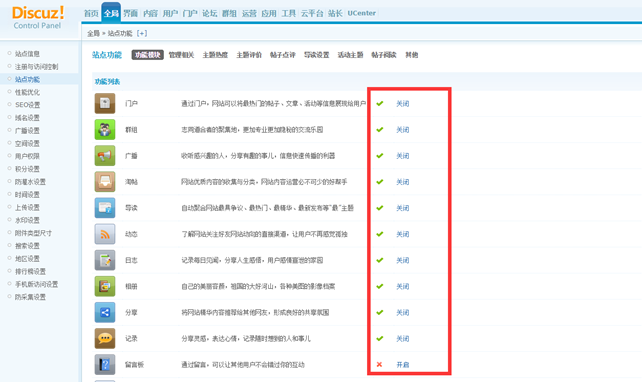643x383 pixels.
Task: Click the 日志 blog notepad icon
Action: pyautogui.click(x=105, y=260)
